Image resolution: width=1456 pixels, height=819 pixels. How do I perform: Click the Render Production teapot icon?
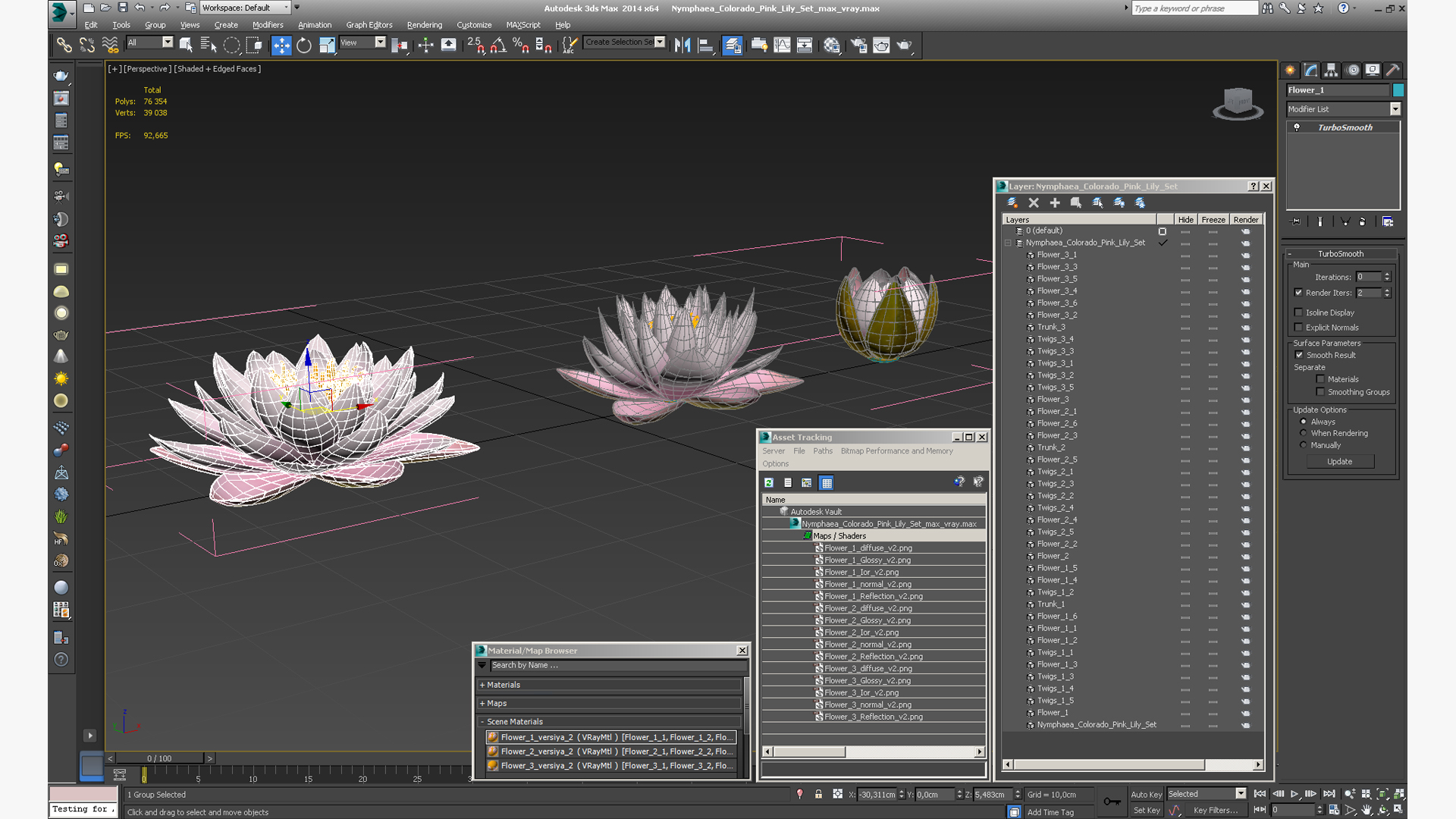click(904, 45)
